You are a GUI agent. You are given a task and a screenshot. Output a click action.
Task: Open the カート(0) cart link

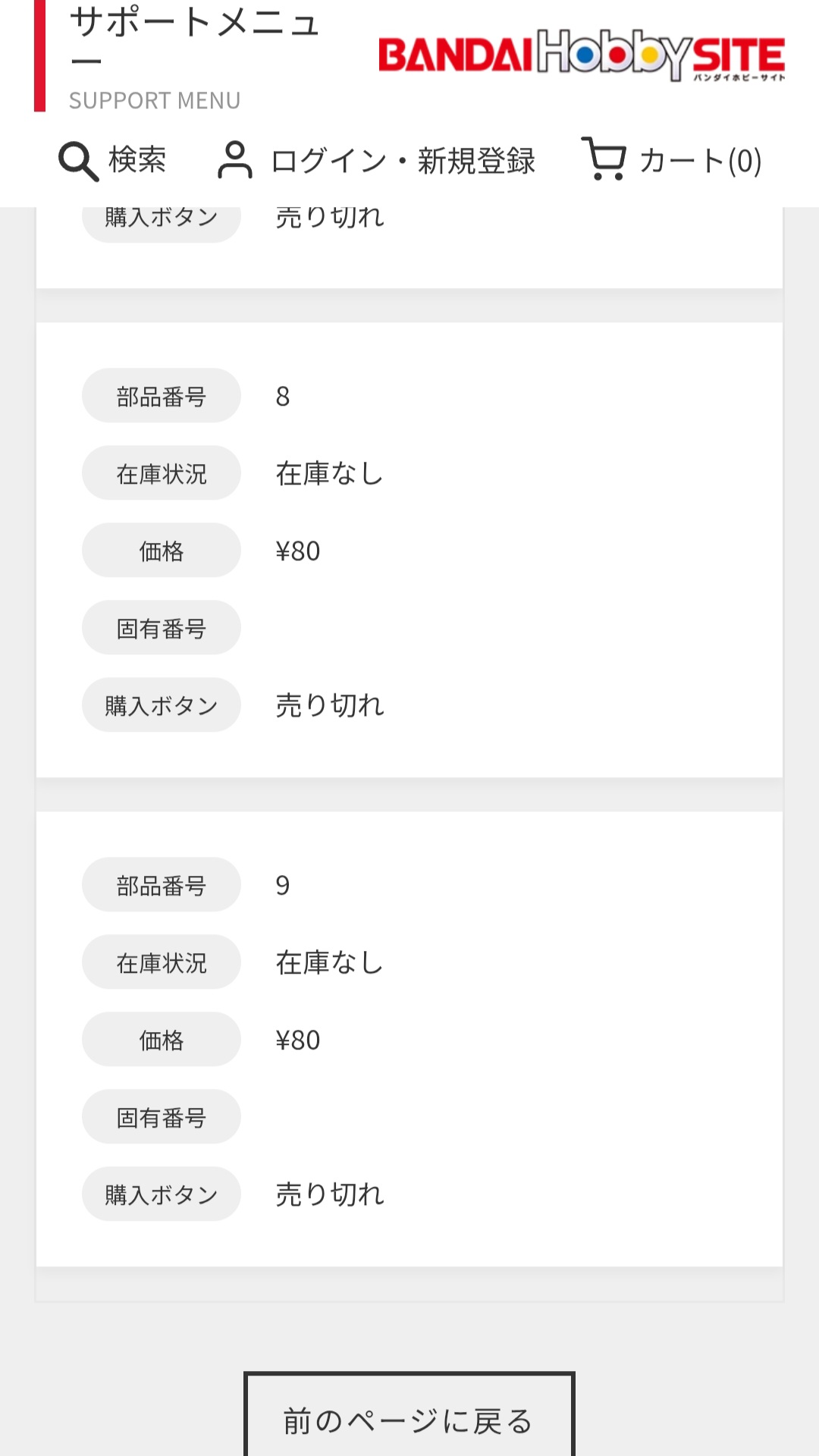[x=700, y=161]
